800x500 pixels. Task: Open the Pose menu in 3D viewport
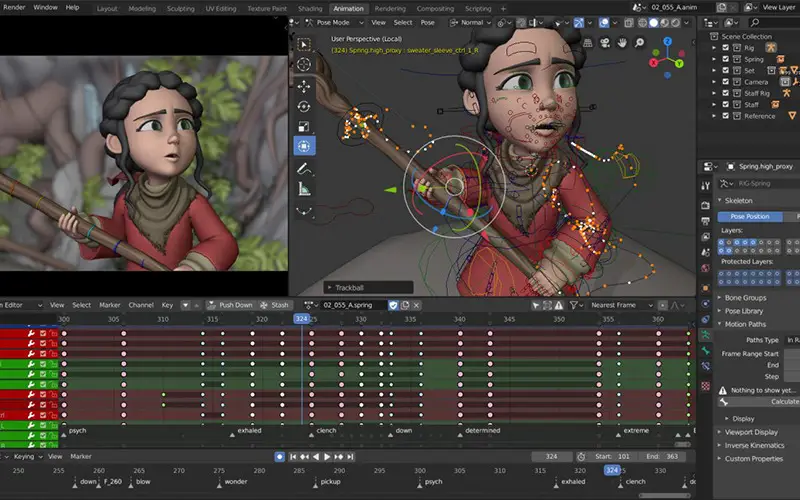pyautogui.click(x=428, y=22)
